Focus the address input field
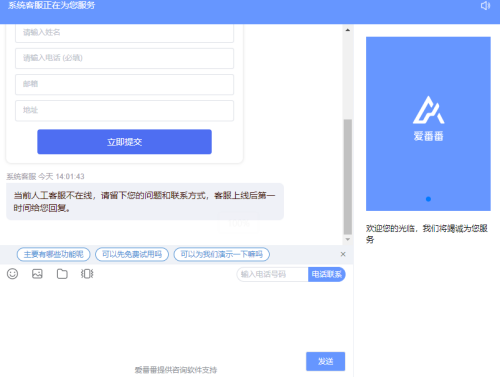Viewport: 500px width, 377px height. tap(124, 110)
